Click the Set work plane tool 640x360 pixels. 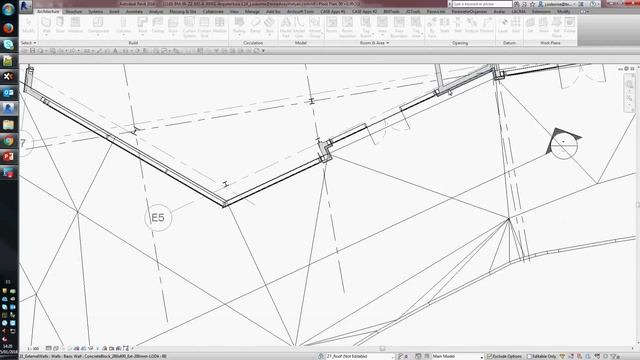(x=530, y=24)
